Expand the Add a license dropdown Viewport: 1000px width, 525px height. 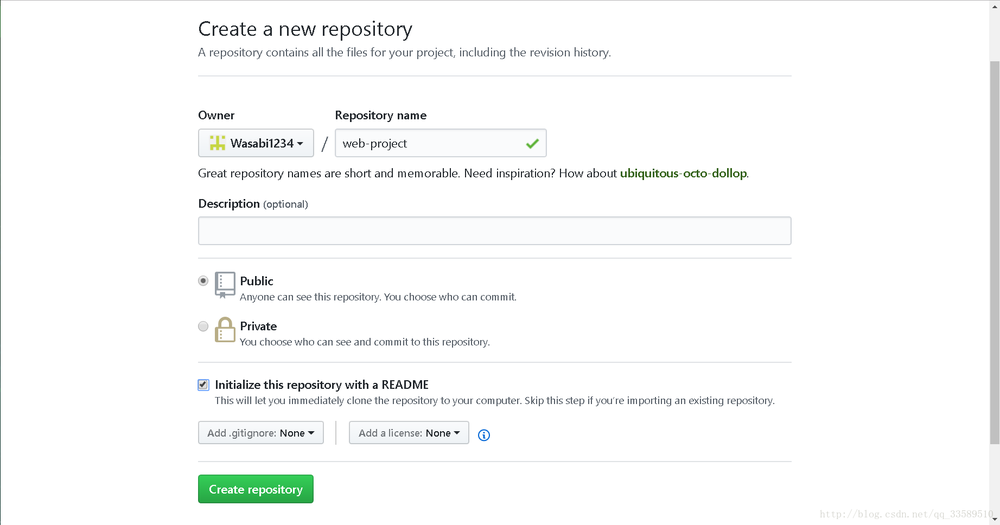click(x=409, y=433)
